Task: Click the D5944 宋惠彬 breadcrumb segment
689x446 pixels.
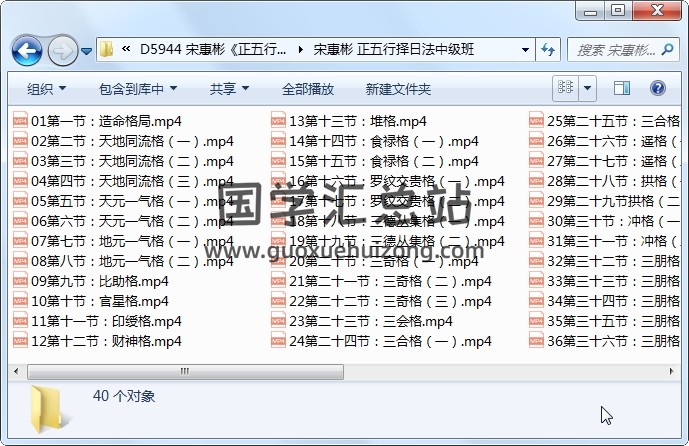Action: [213, 50]
